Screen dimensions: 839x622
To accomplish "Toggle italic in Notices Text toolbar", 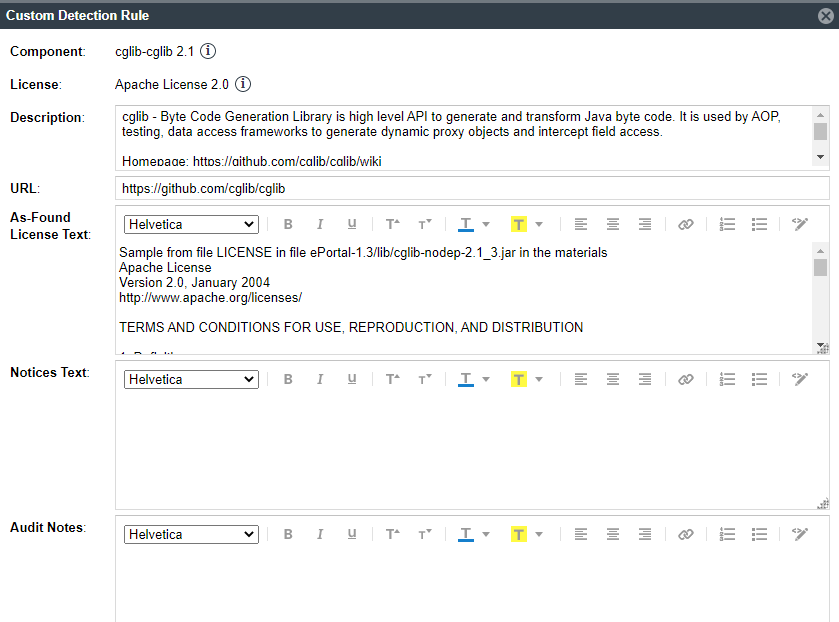I will click(320, 380).
